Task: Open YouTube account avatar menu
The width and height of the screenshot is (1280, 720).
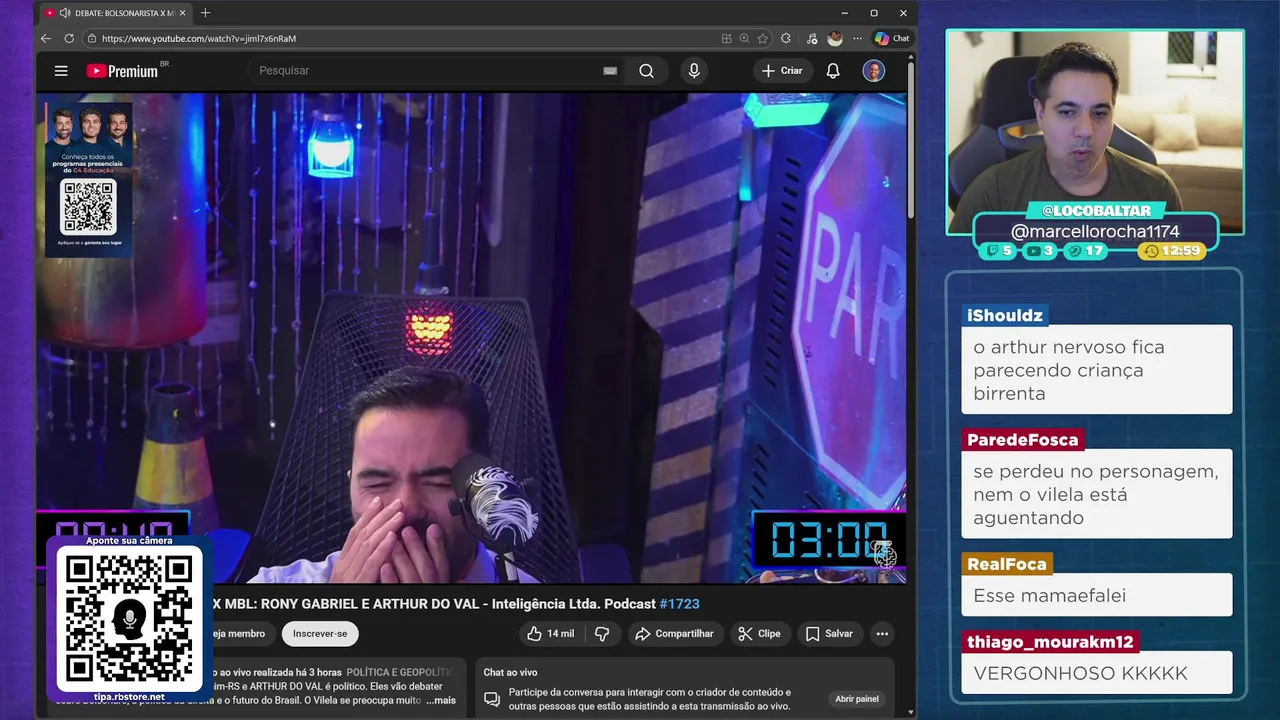Action: [x=873, y=71]
